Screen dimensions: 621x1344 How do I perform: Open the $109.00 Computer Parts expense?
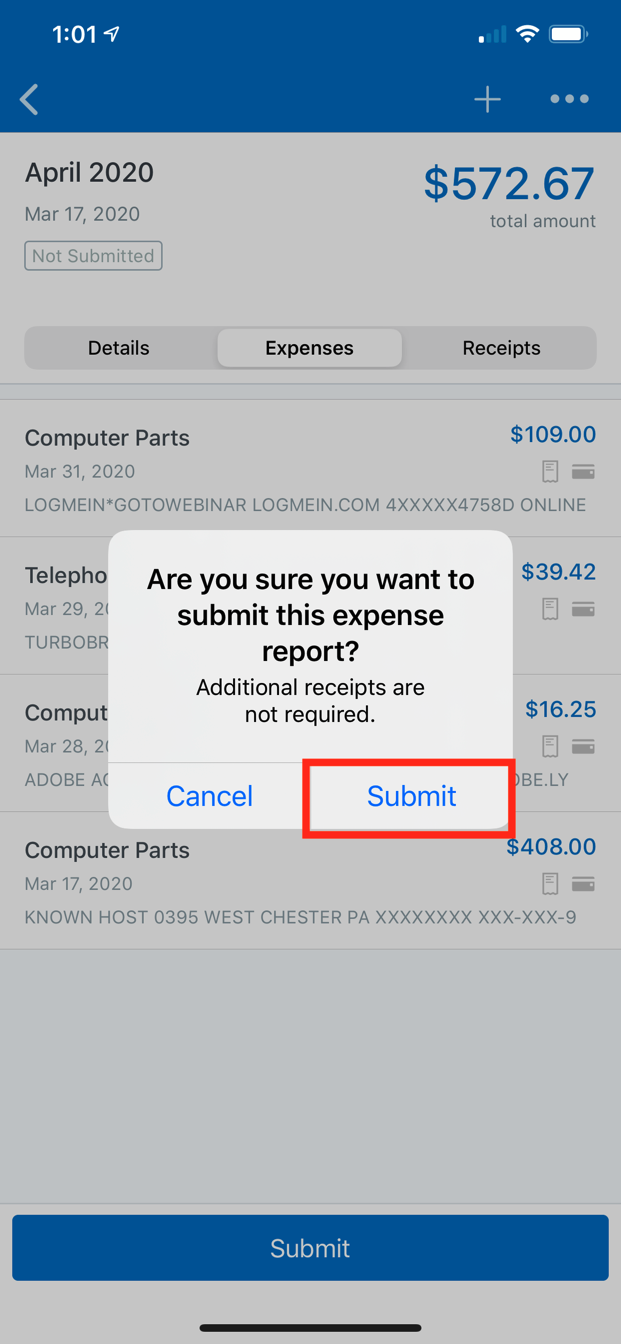(x=310, y=468)
